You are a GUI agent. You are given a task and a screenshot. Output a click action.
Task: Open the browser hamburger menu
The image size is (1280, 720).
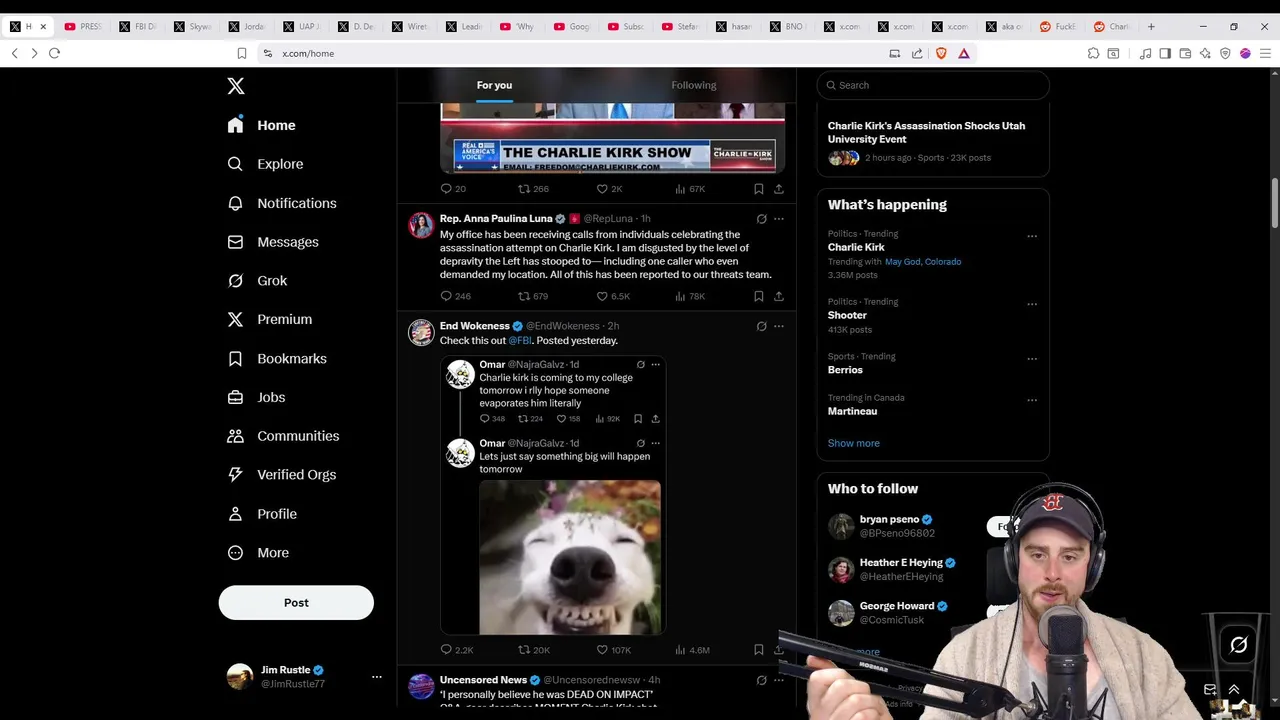[1265, 53]
